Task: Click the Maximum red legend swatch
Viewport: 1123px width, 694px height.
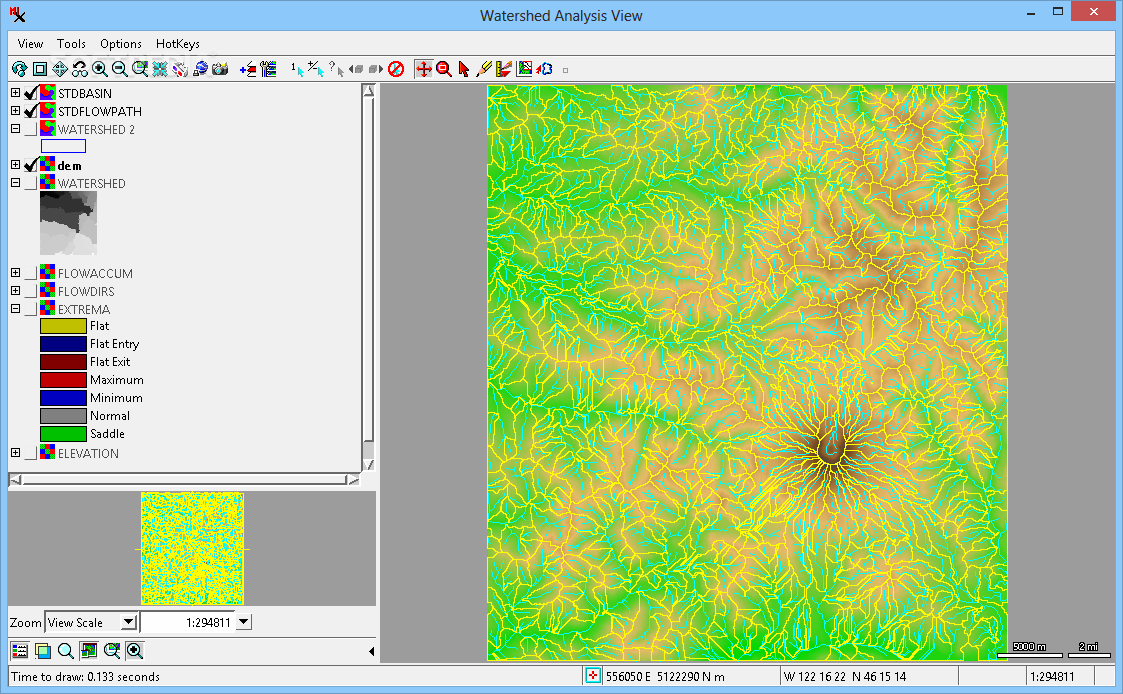Action: [x=63, y=380]
